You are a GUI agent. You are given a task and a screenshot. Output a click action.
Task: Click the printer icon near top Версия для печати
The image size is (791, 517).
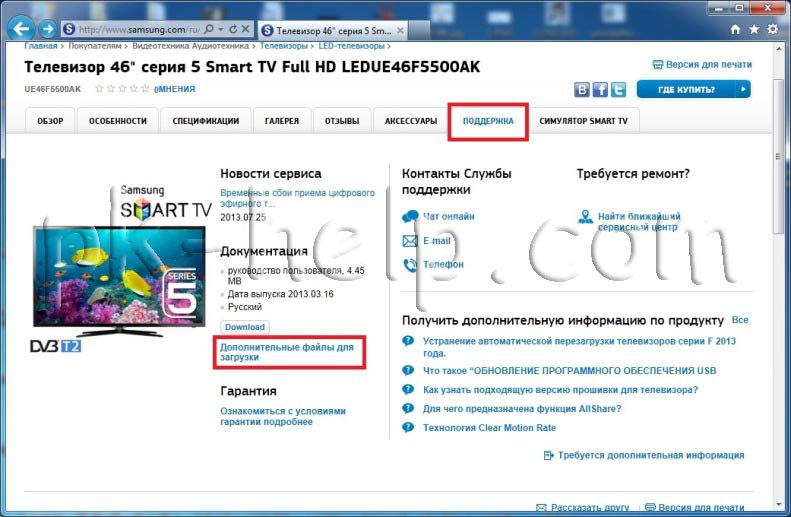pyautogui.click(x=657, y=65)
